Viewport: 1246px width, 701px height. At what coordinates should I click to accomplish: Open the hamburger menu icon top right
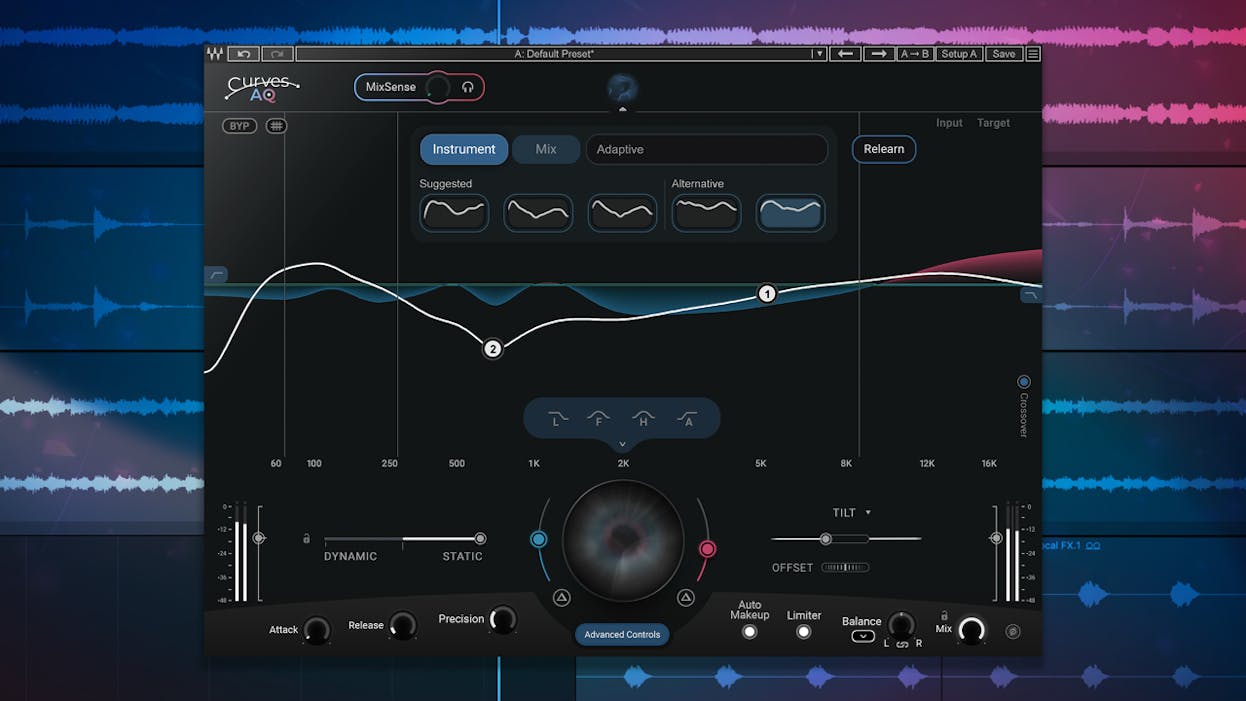coord(1035,53)
